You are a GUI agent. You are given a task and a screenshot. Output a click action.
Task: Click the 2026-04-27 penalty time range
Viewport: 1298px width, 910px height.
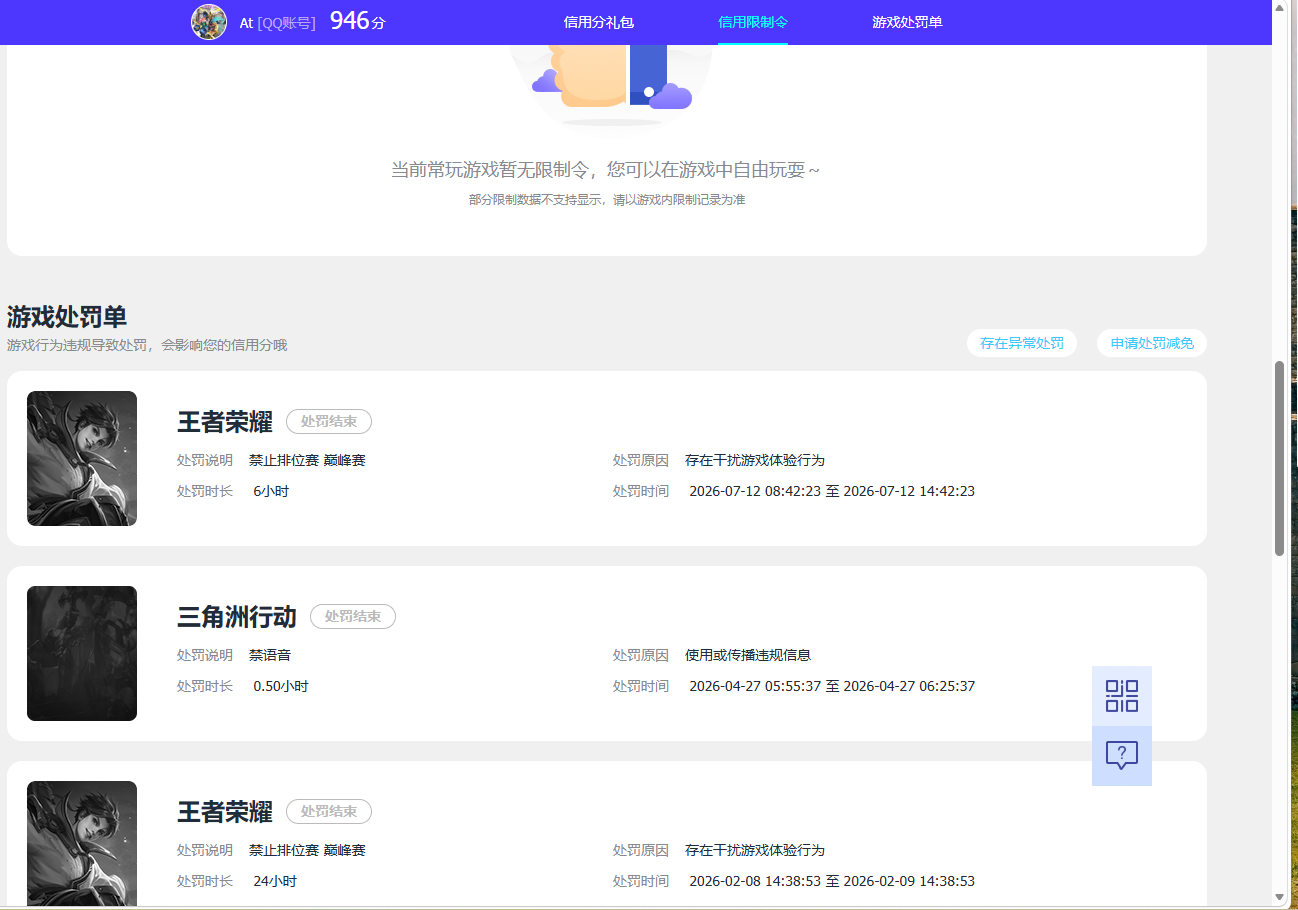[832, 687]
